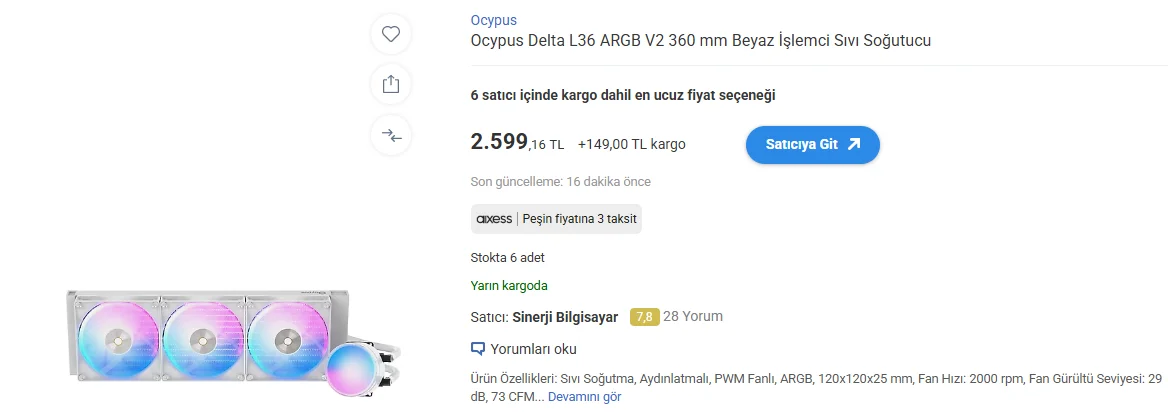Click the 7,8 seller rating badge
This screenshot has height=416, width=1168.
coord(644,317)
